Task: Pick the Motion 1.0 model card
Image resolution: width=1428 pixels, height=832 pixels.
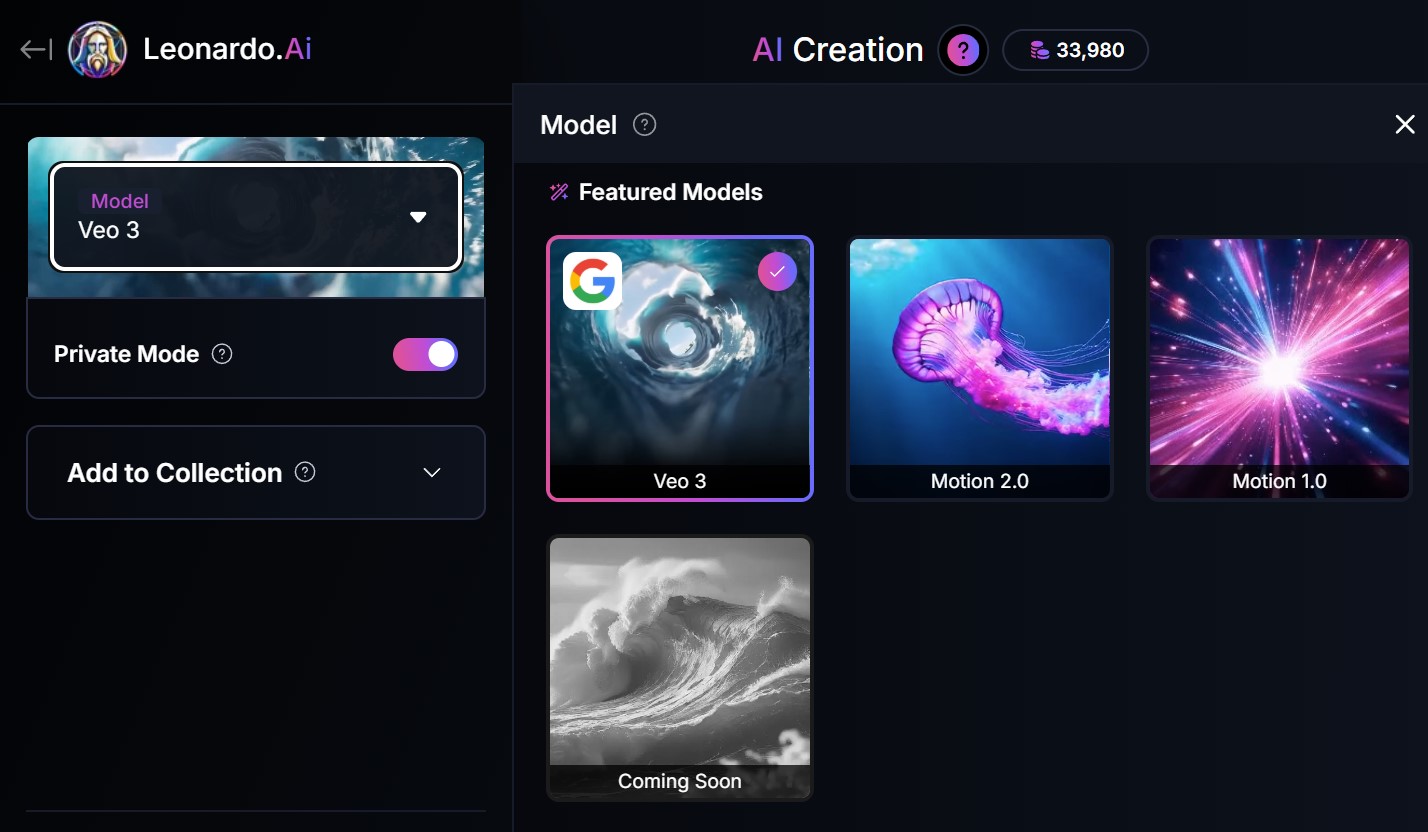Action: [x=1280, y=368]
